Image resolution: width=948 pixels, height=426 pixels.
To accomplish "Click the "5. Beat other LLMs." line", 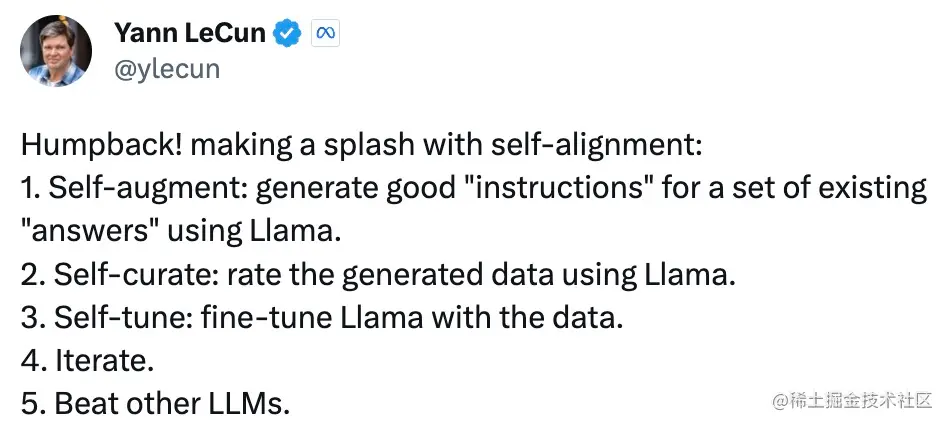I will tap(155, 404).
